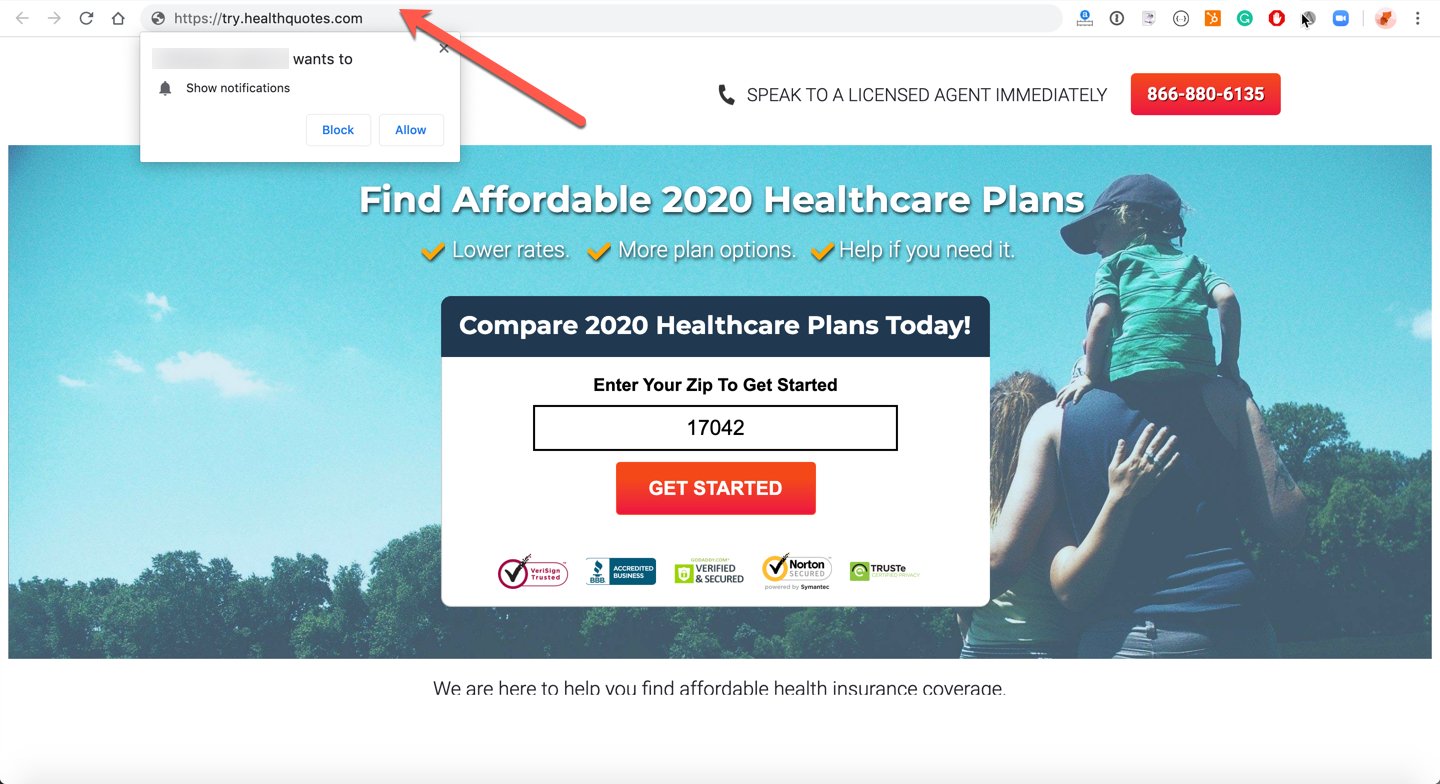Click the address bar URL try.healthquotes.com
This screenshot has height=784, width=1440.
(x=268, y=18)
